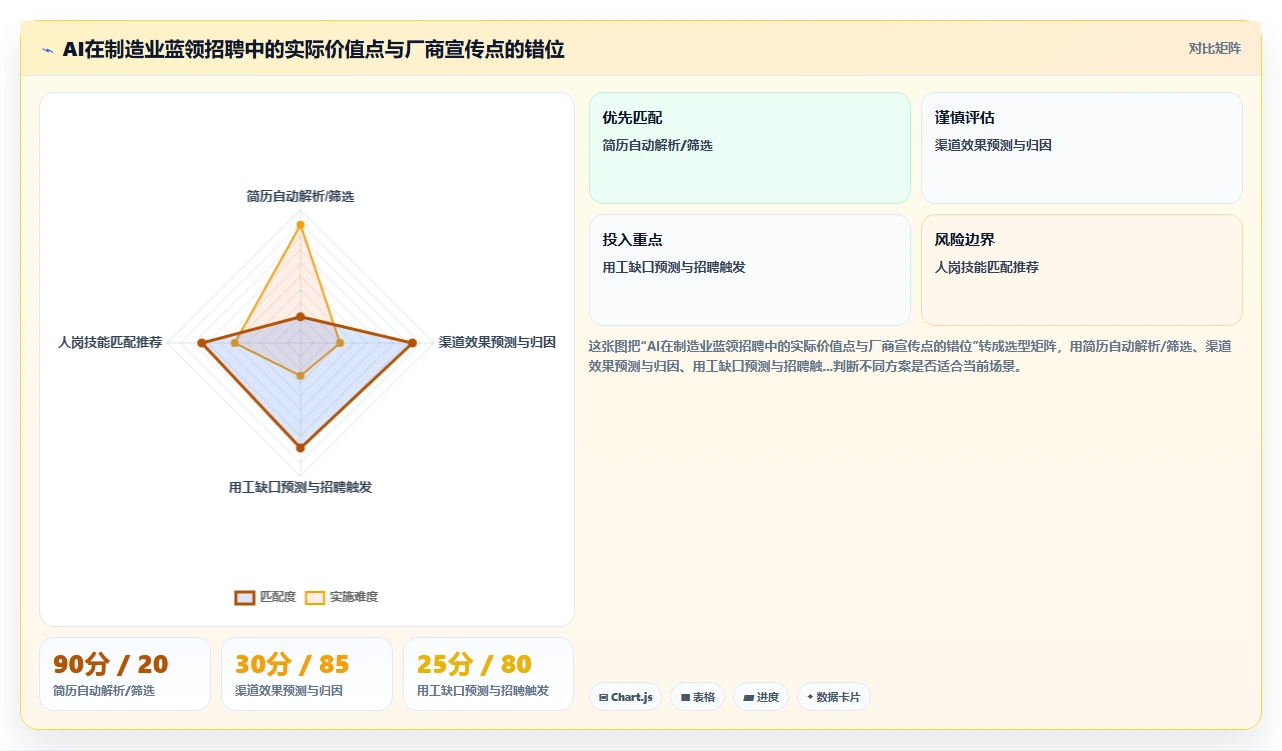The height and width of the screenshot is (751, 1282).
Task: Click radar axis label 人岗技能匹配推荐
Action: [110, 342]
